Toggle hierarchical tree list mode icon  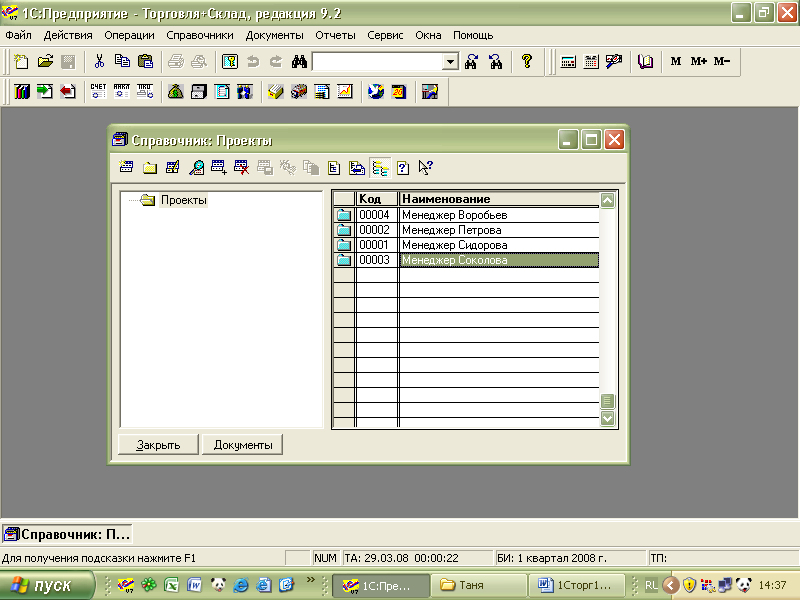380,167
